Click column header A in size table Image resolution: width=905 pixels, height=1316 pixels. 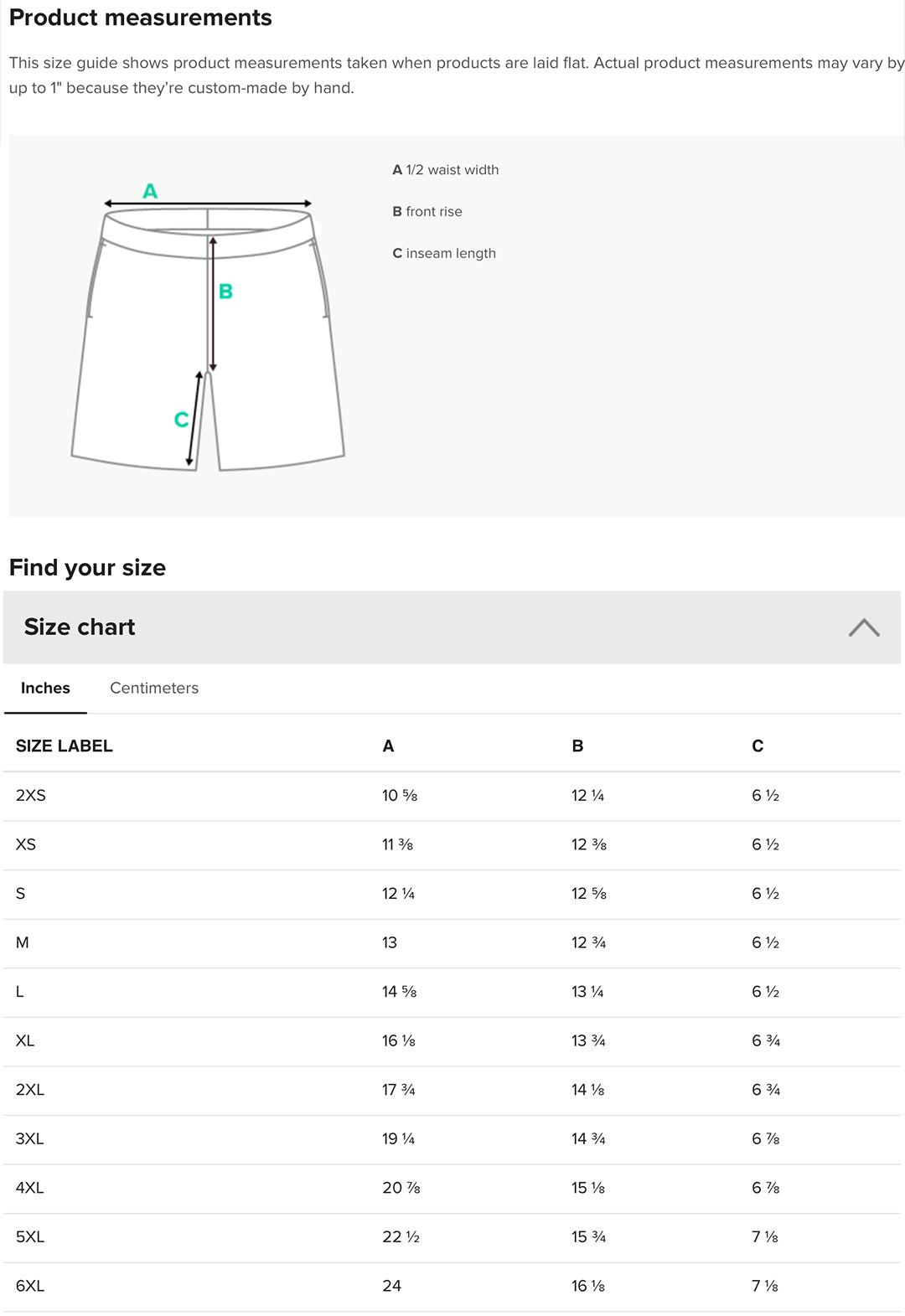[388, 746]
